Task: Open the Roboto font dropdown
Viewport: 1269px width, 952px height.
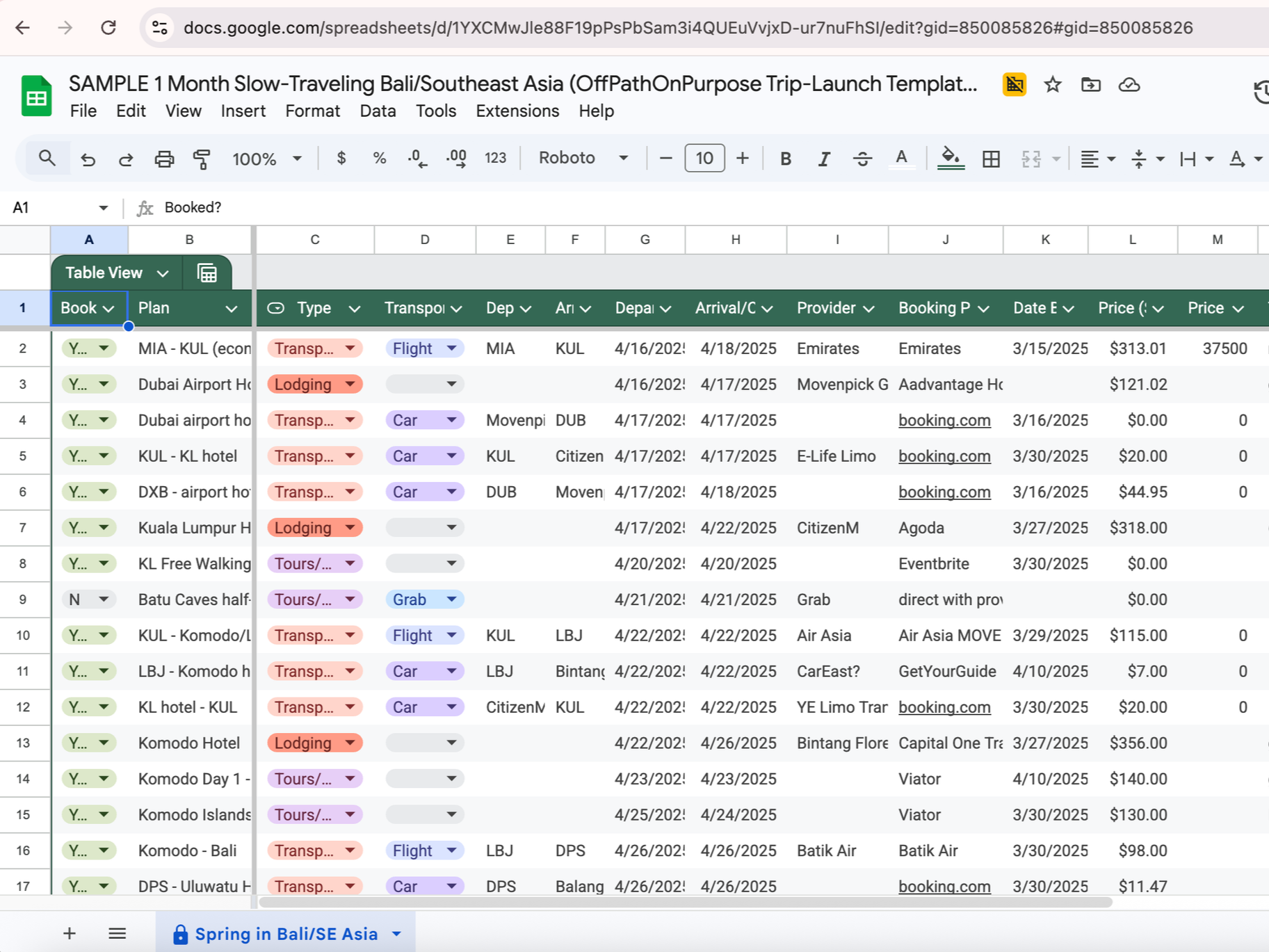Action: pyautogui.click(x=583, y=159)
